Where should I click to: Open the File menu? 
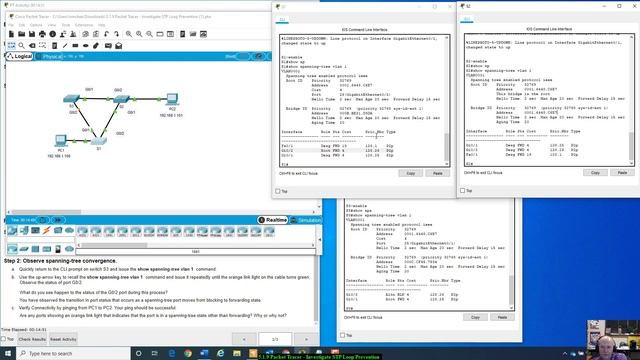[11, 25]
